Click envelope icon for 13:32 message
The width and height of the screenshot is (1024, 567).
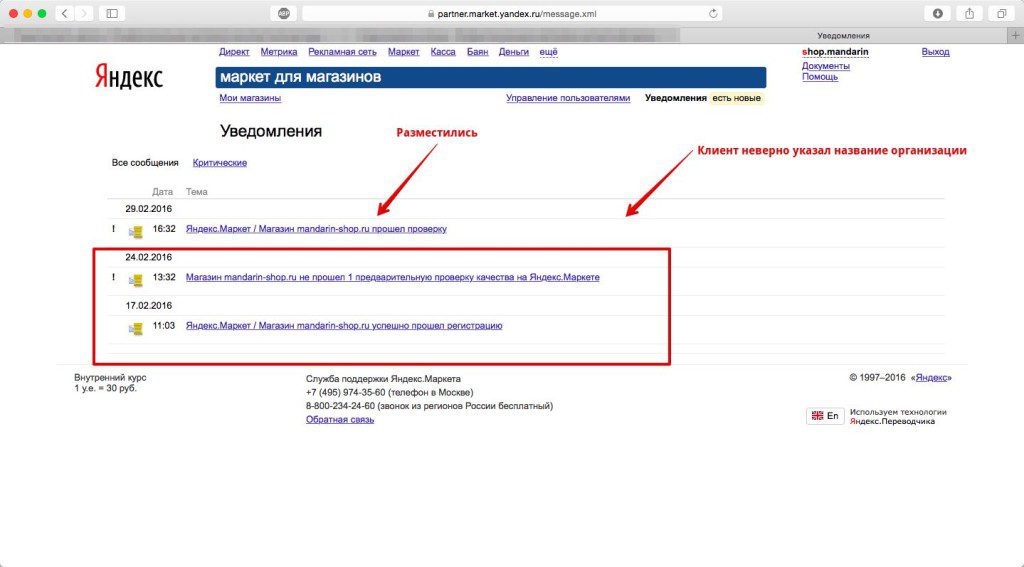click(136, 279)
